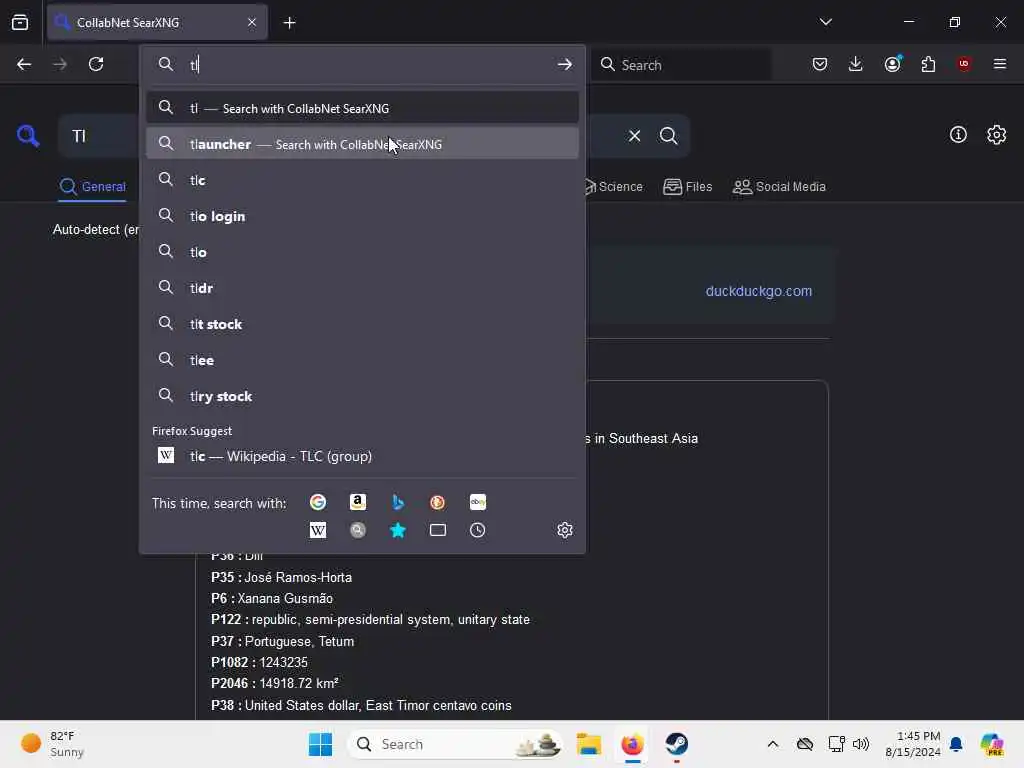Switch to the Social Media category tab
The width and height of the screenshot is (1024, 768).
coord(779,187)
